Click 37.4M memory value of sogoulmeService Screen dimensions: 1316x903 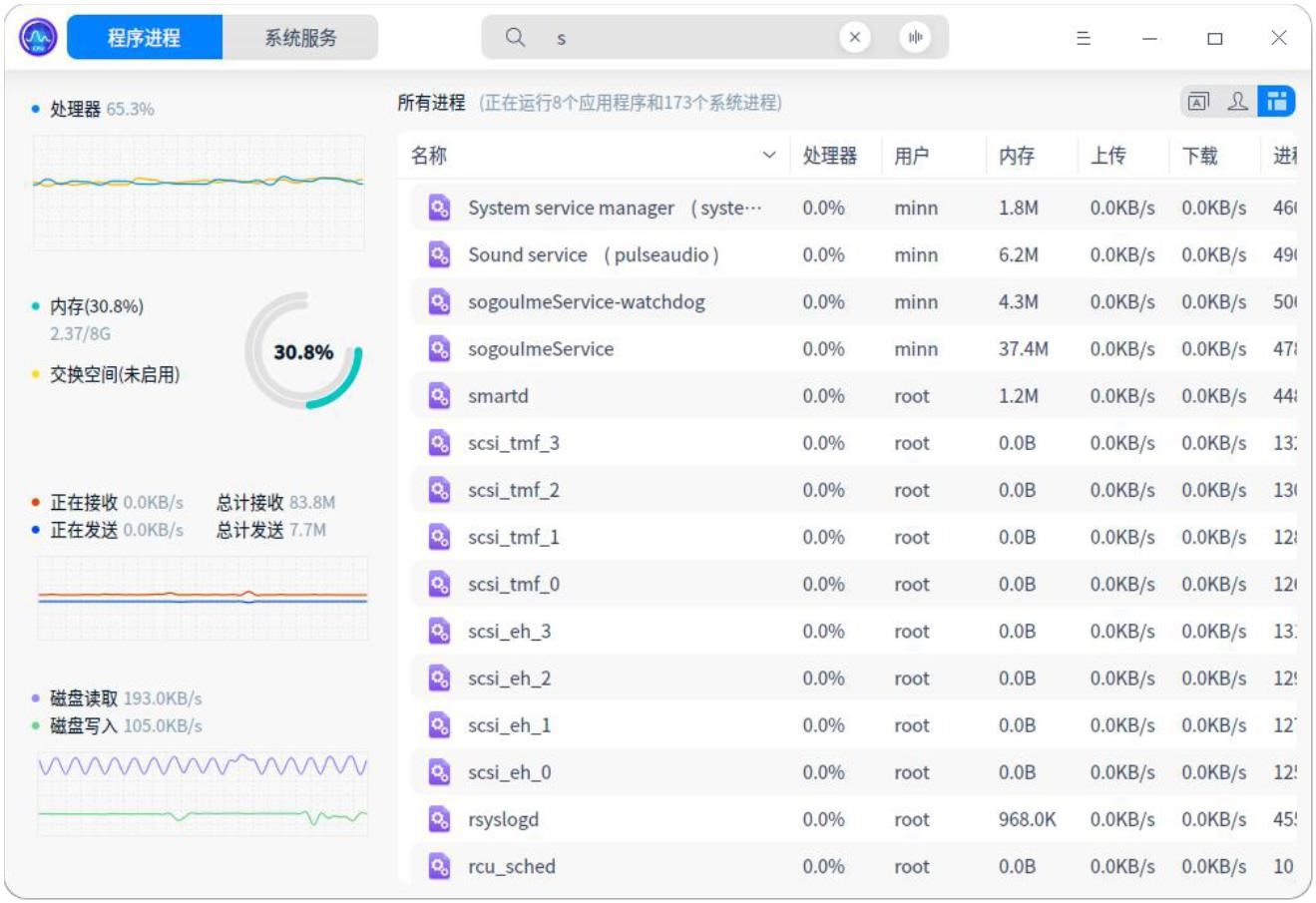click(x=1023, y=348)
